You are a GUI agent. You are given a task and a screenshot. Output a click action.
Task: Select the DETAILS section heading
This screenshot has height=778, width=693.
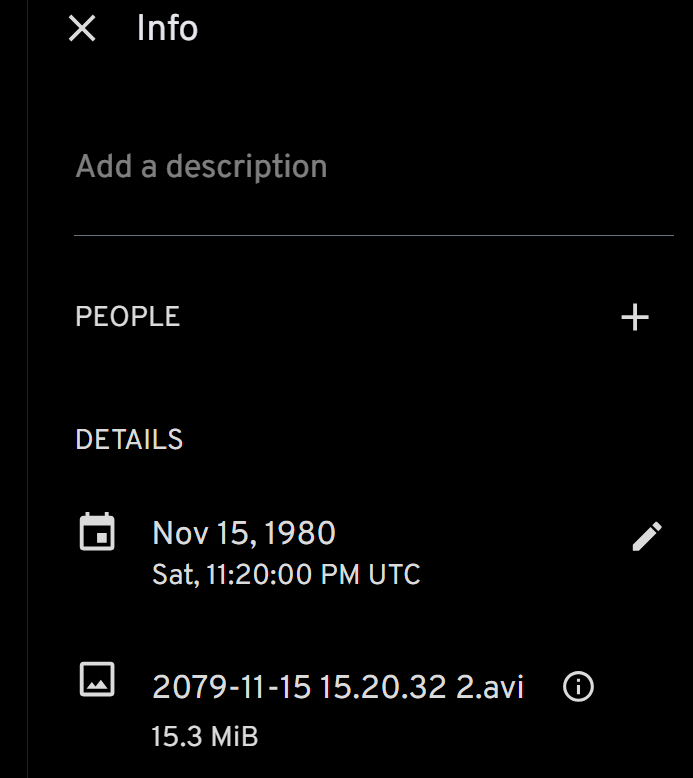pos(129,439)
